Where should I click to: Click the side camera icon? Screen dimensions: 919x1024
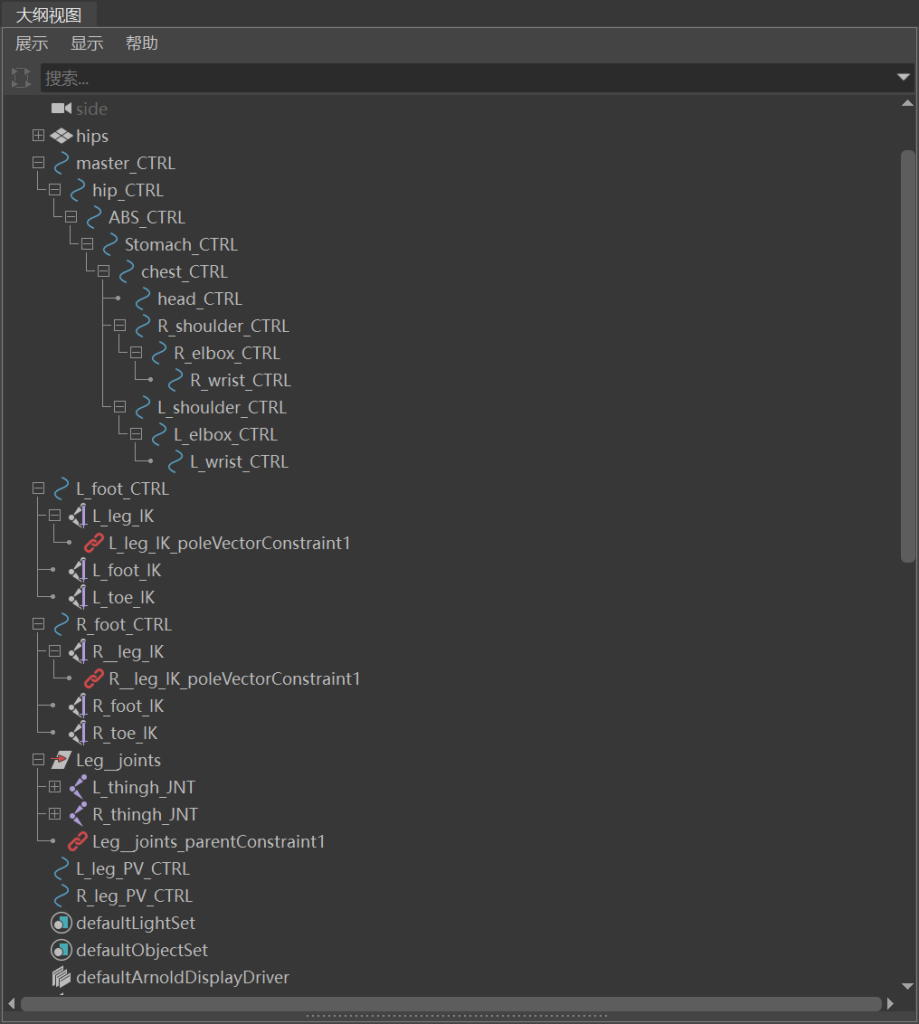61,108
